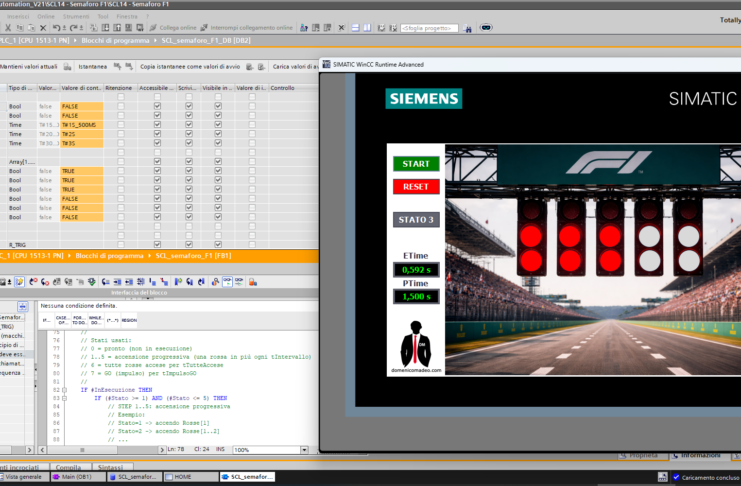Screen dimensions: 741x486
Task: Click the PTime 1,500 s output field
Action: coord(416,297)
